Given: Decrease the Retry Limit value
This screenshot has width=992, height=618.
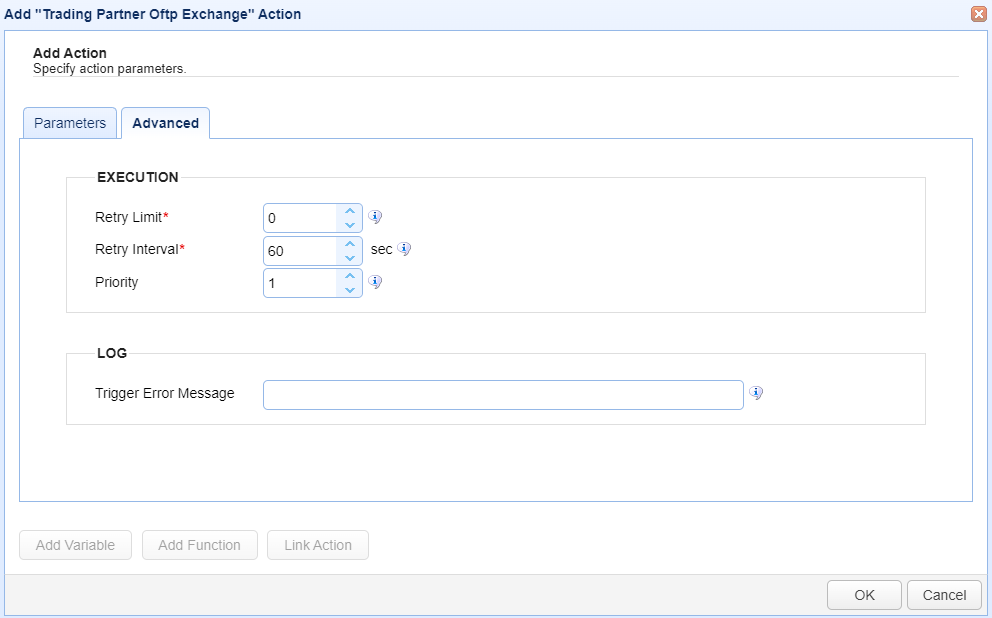Looking at the screenshot, I should click(349, 225).
